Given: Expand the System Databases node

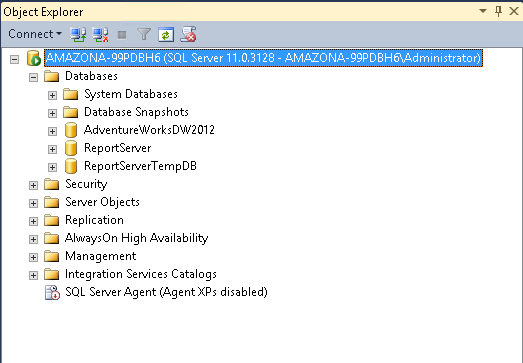Looking at the screenshot, I should (x=52, y=95).
